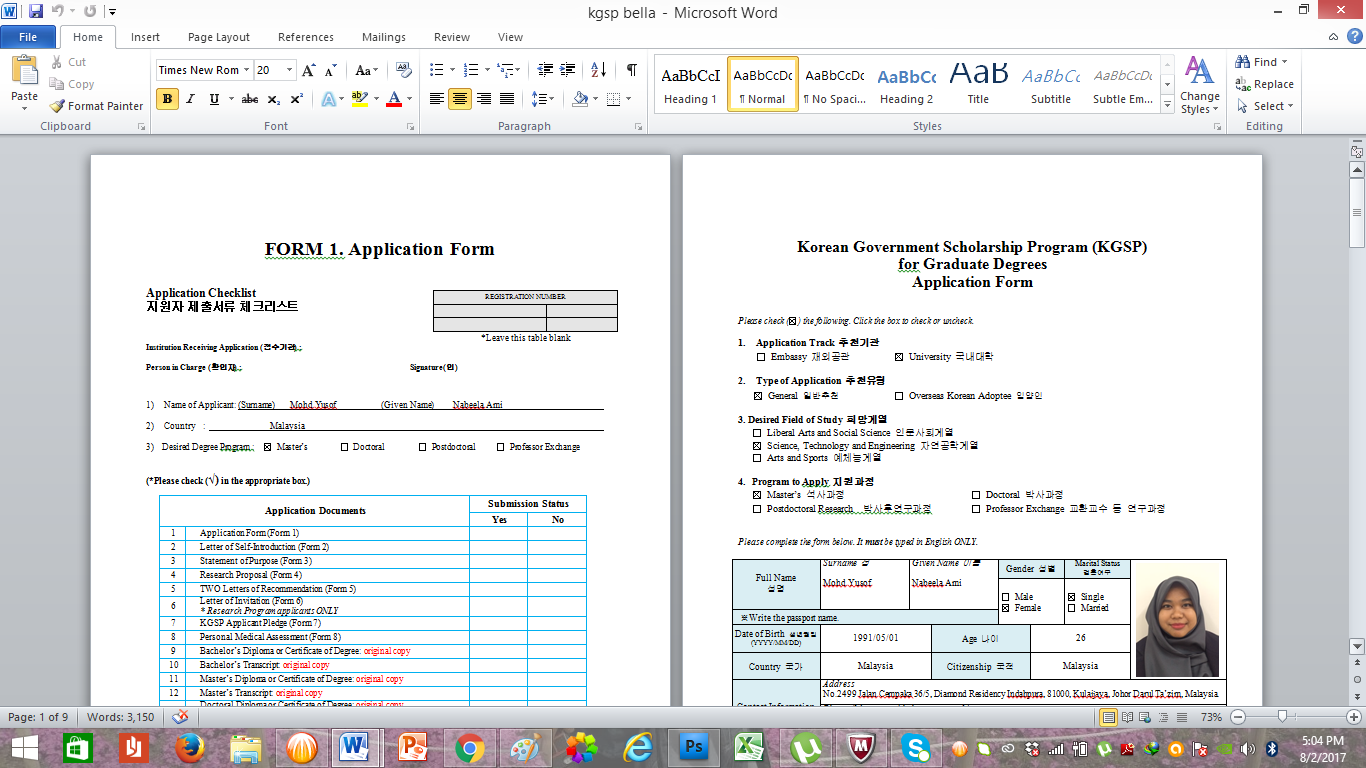Click the zoom slider on status bar
The height and width of the screenshot is (768, 1366).
tap(1281, 717)
